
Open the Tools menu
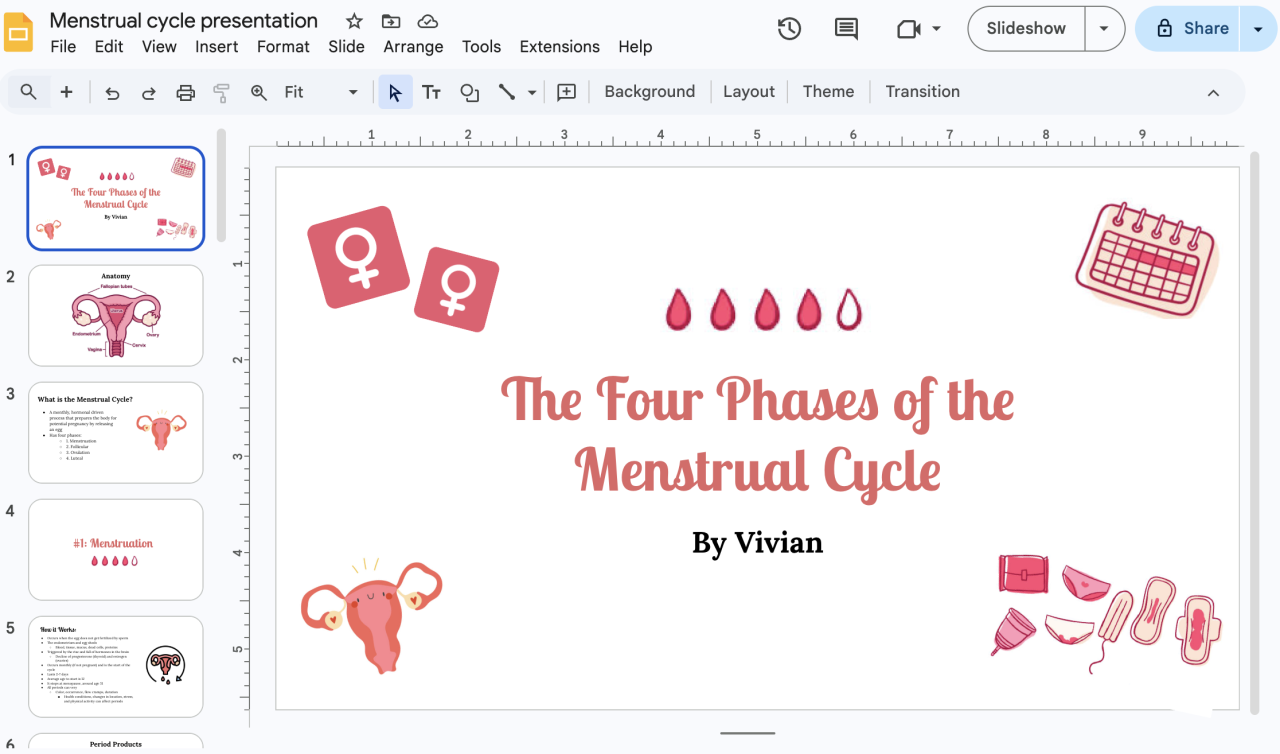(481, 46)
